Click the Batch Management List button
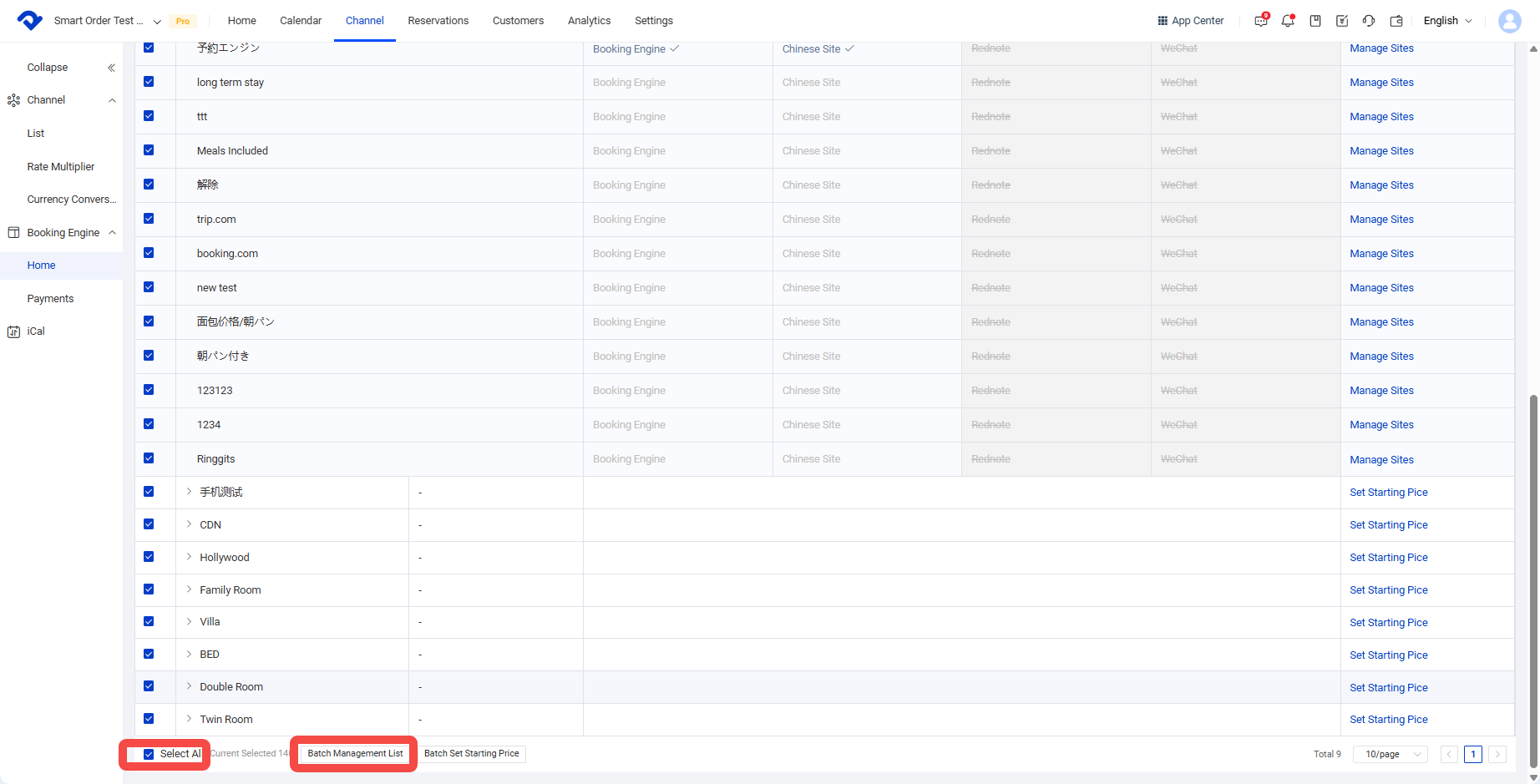Viewport: 1540px width, 784px height. (355, 754)
